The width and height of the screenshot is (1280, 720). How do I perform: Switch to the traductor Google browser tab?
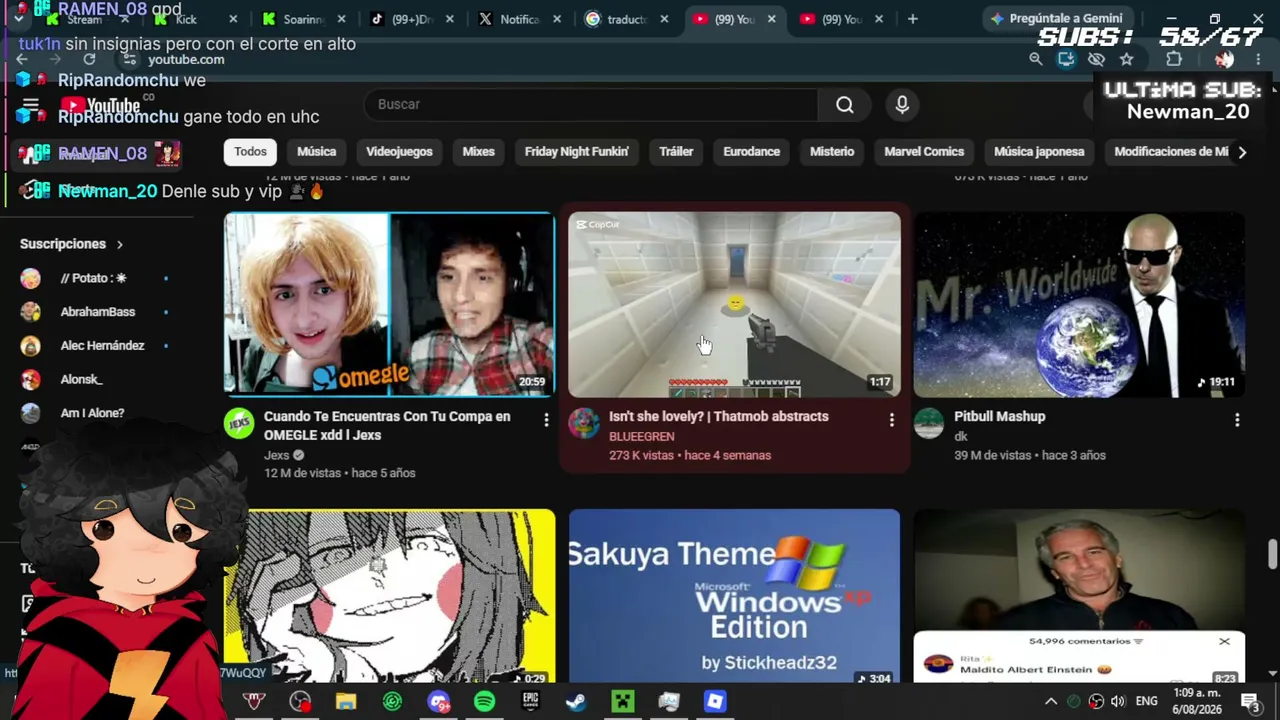[x=626, y=19]
